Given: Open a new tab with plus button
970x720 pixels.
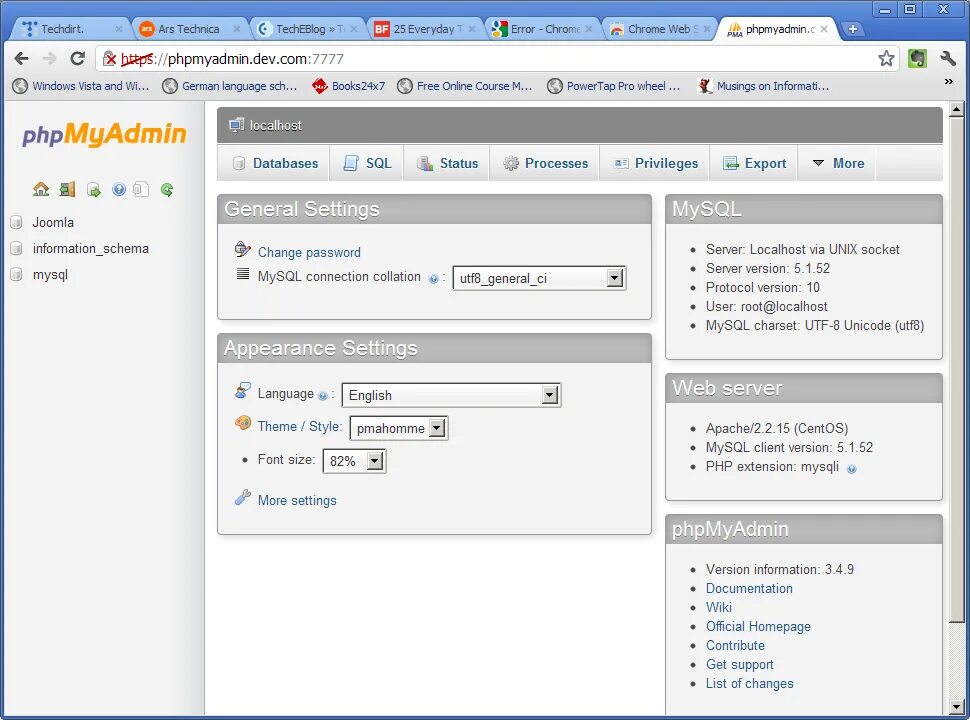Looking at the screenshot, I should coord(852,29).
